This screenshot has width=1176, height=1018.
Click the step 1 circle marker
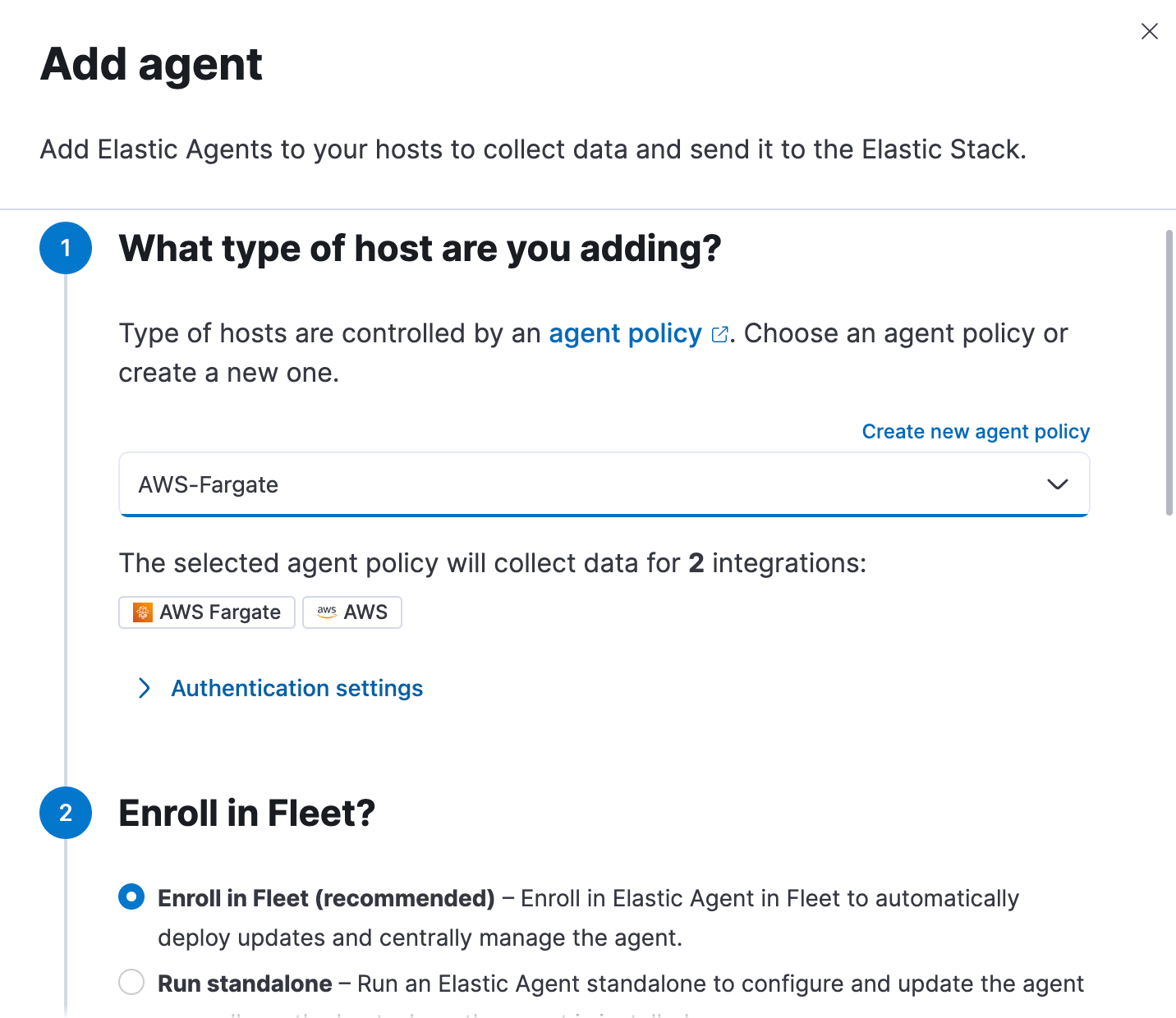[x=66, y=248]
